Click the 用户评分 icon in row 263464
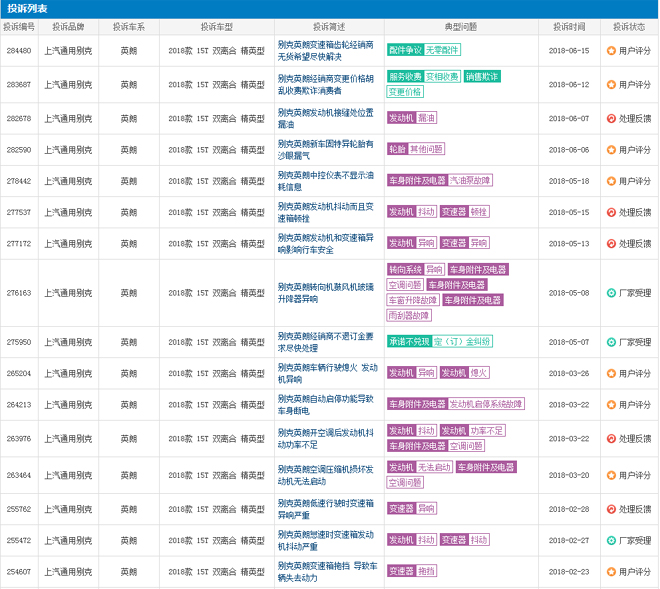Screen dimensions: 660x589 tap(611, 475)
